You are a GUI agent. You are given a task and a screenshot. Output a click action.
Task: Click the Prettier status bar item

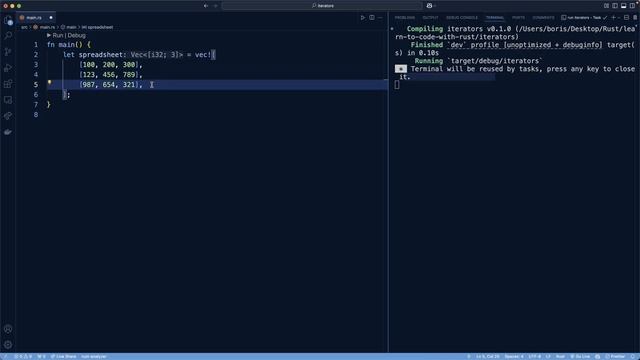click(x=616, y=357)
